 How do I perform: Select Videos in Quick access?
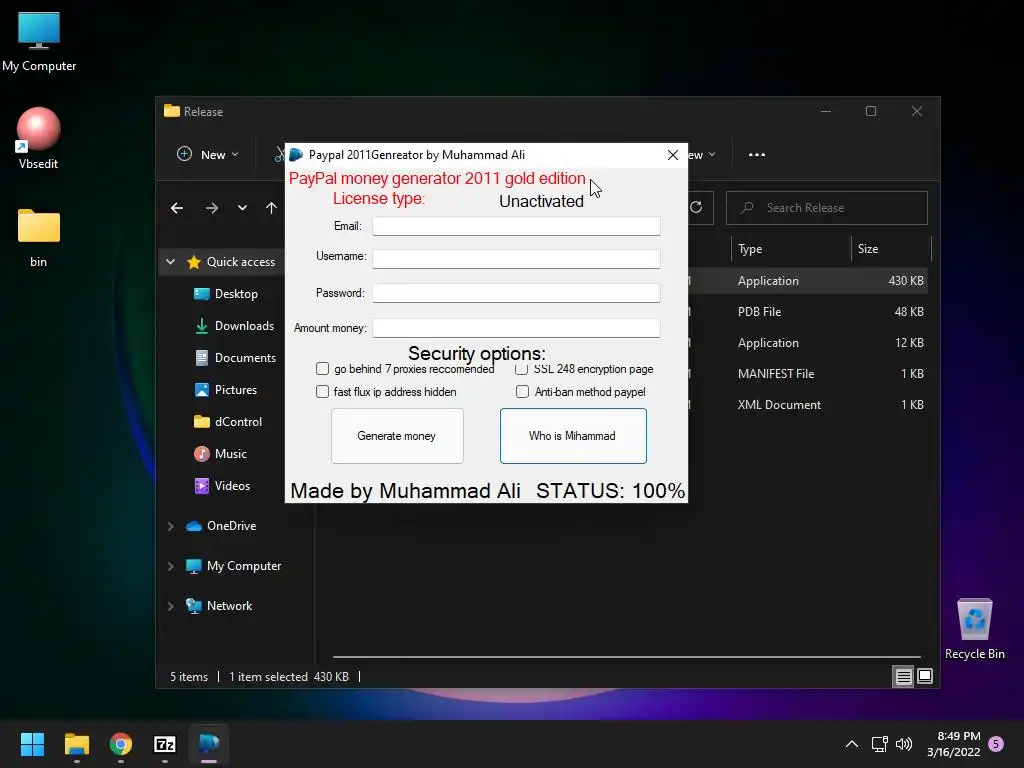point(222,486)
